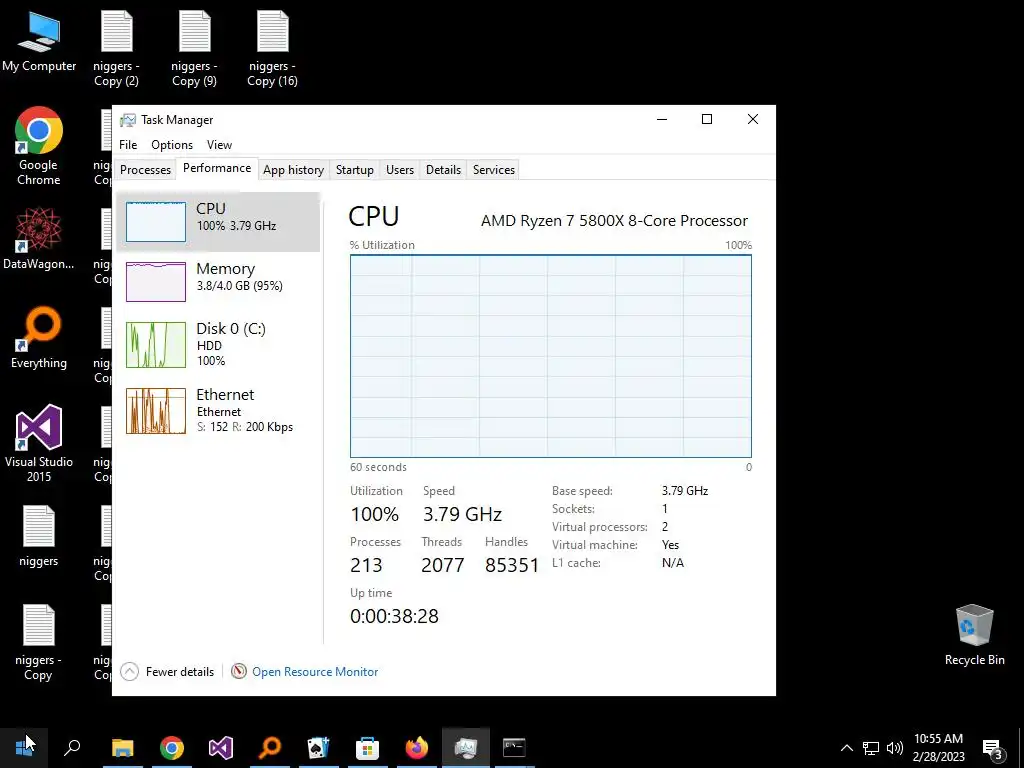Click the large CPU utilization graph
The height and width of the screenshot is (768, 1024).
(551, 356)
